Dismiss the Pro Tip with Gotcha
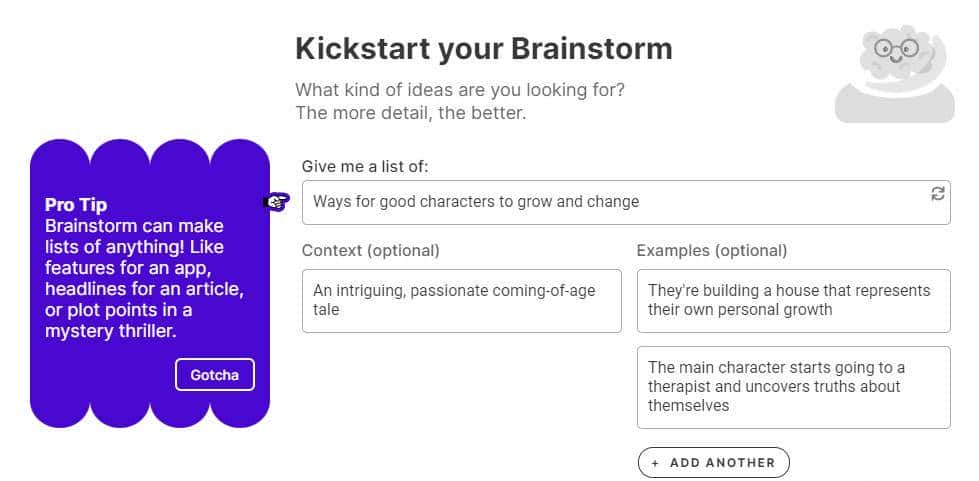The width and height of the screenshot is (979, 481). (215, 375)
